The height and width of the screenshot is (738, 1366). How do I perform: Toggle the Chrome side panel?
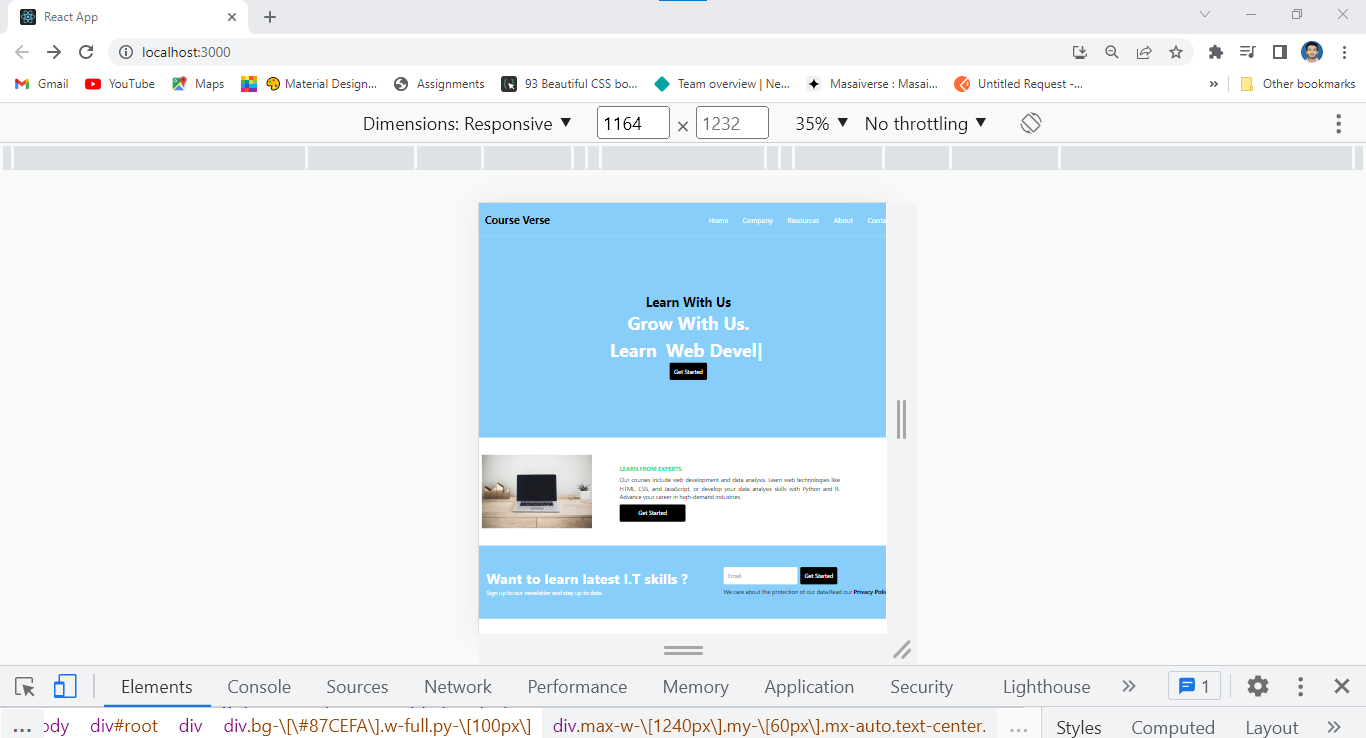pyautogui.click(x=1280, y=51)
